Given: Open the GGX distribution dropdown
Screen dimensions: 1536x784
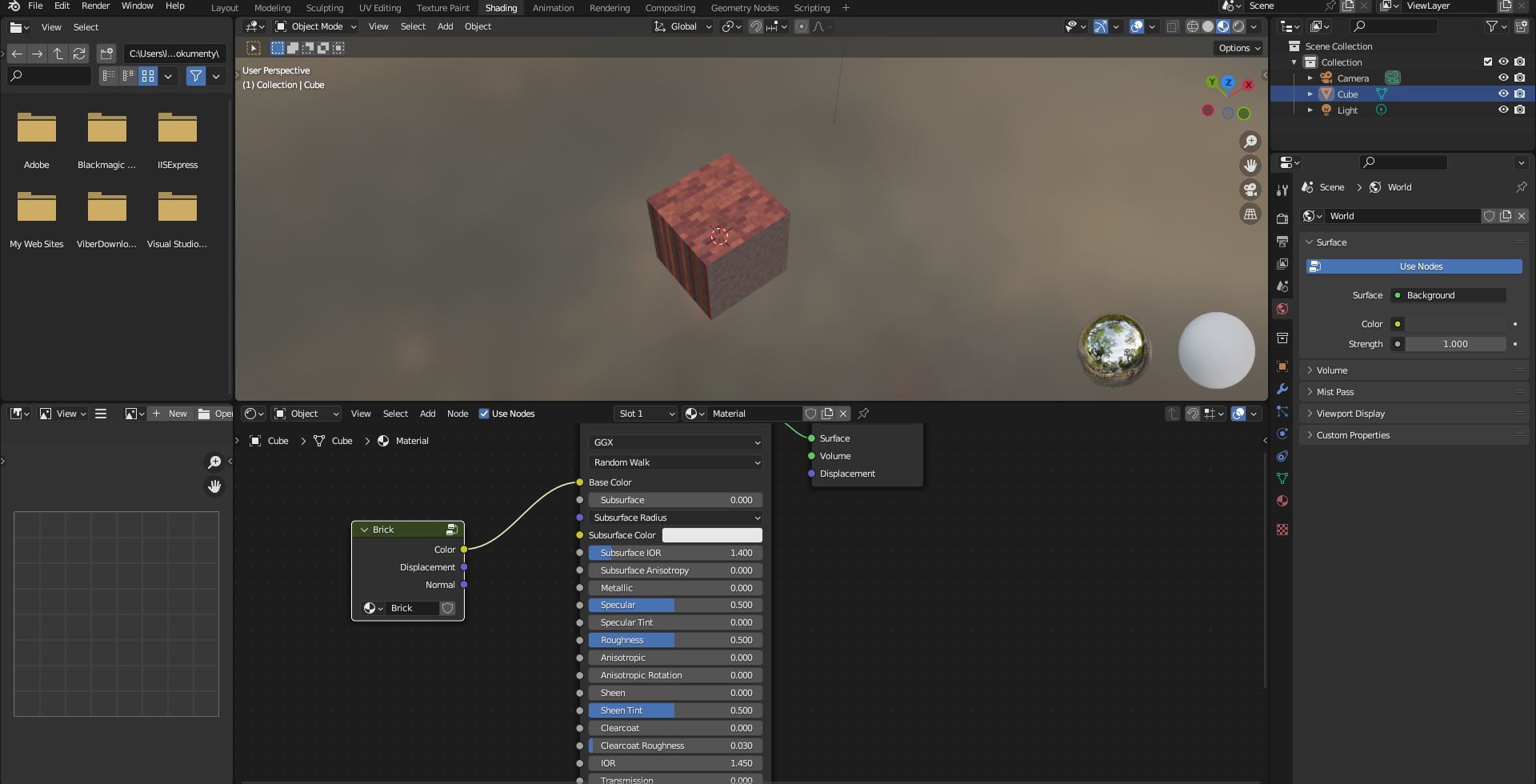Looking at the screenshot, I should (x=675, y=442).
